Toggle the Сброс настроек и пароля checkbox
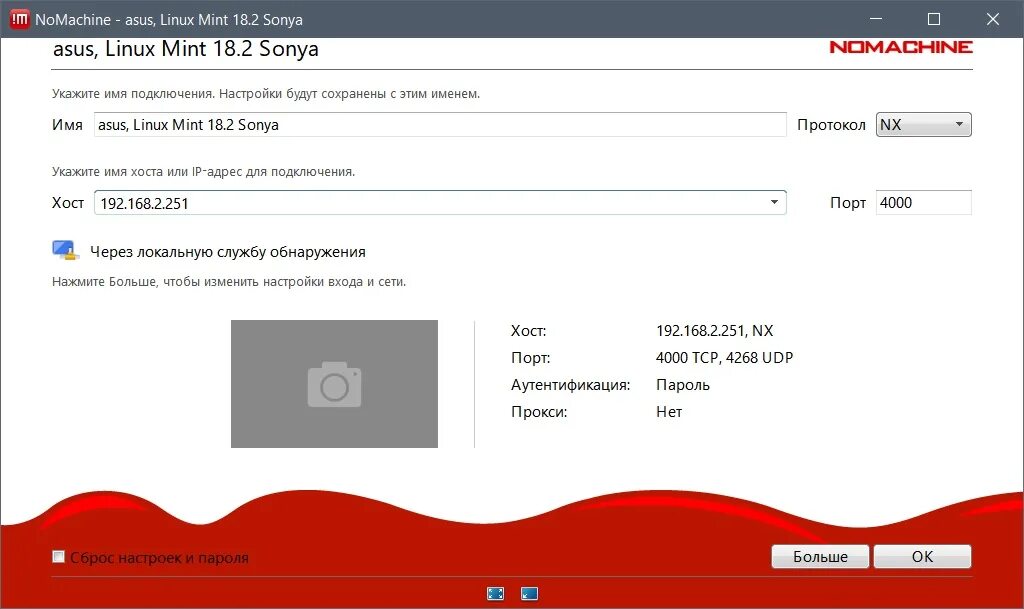This screenshot has width=1024, height=609. click(59, 557)
